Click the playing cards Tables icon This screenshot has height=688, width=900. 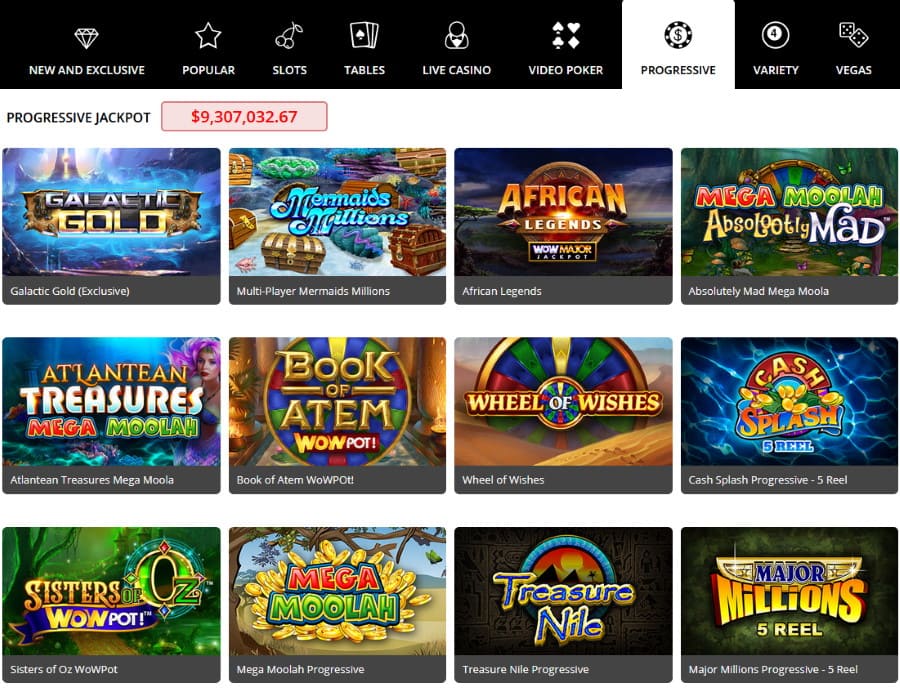364,35
